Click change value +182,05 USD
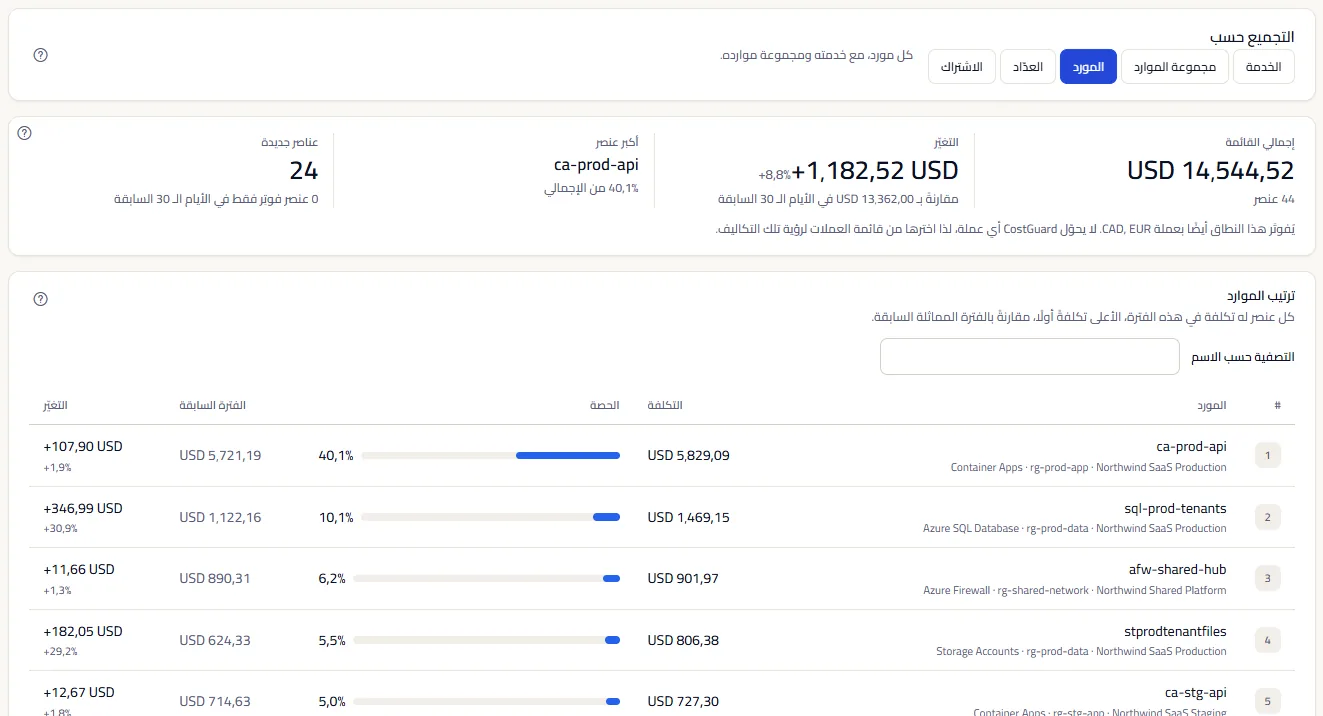Screen dimensions: 1323x716 [x=83, y=631]
